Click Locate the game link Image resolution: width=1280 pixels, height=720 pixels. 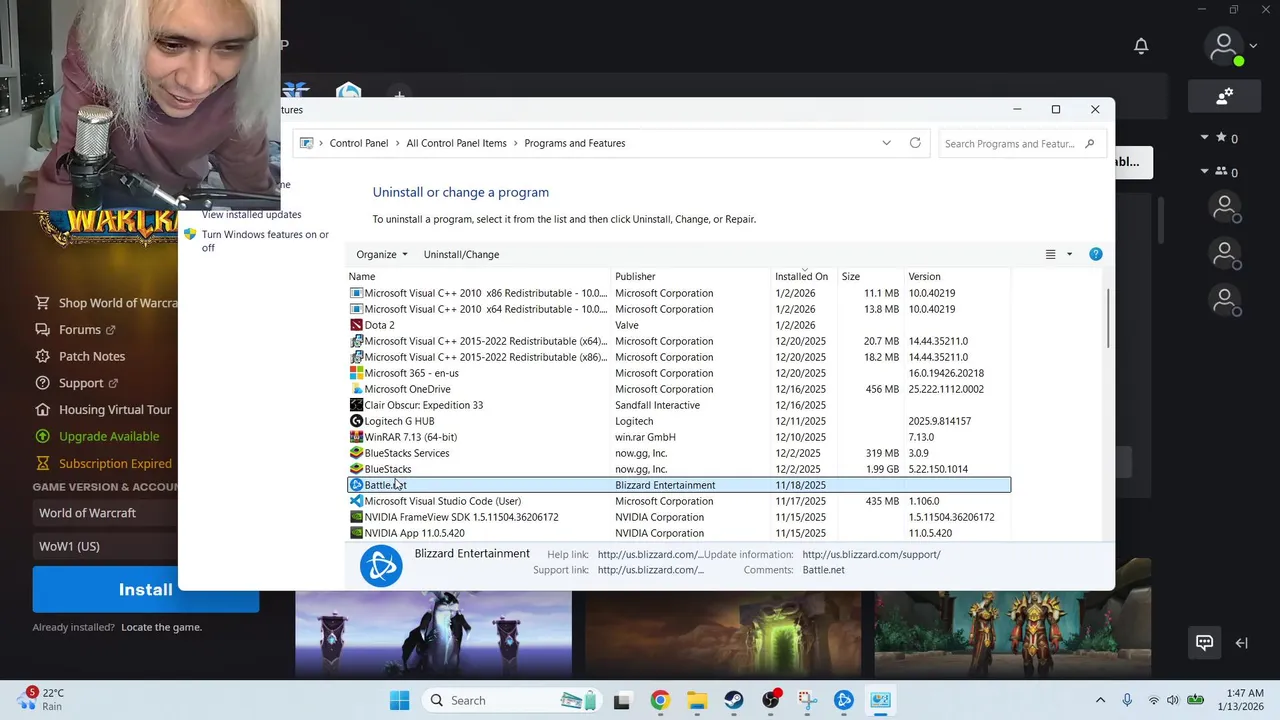pyautogui.click(x=161, y=627)
